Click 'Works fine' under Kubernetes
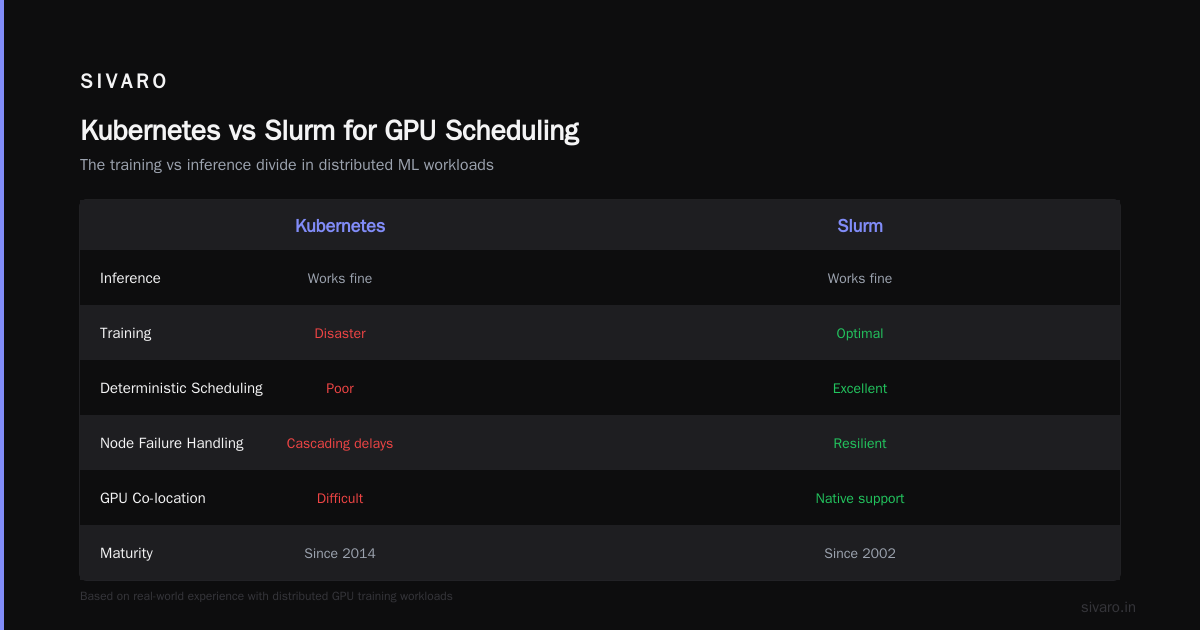 tap(340, 278)
